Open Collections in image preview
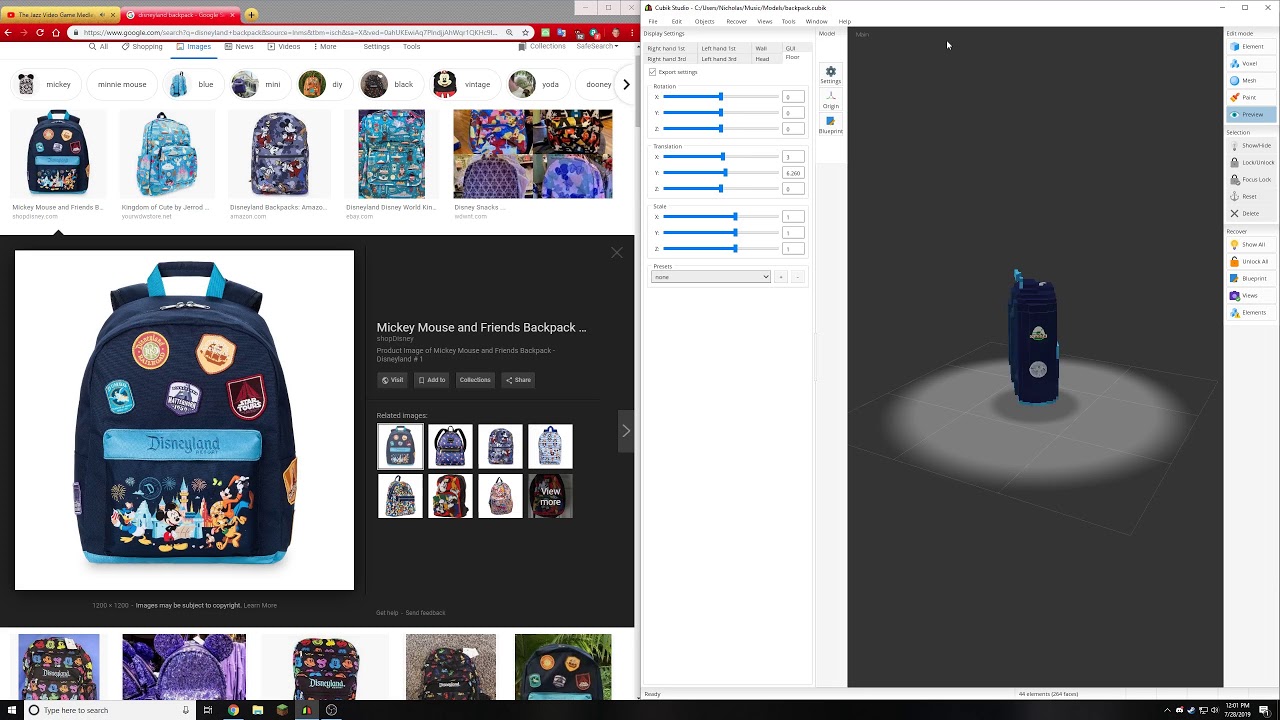Screen dimensions: 1280x720 (475, 380)
